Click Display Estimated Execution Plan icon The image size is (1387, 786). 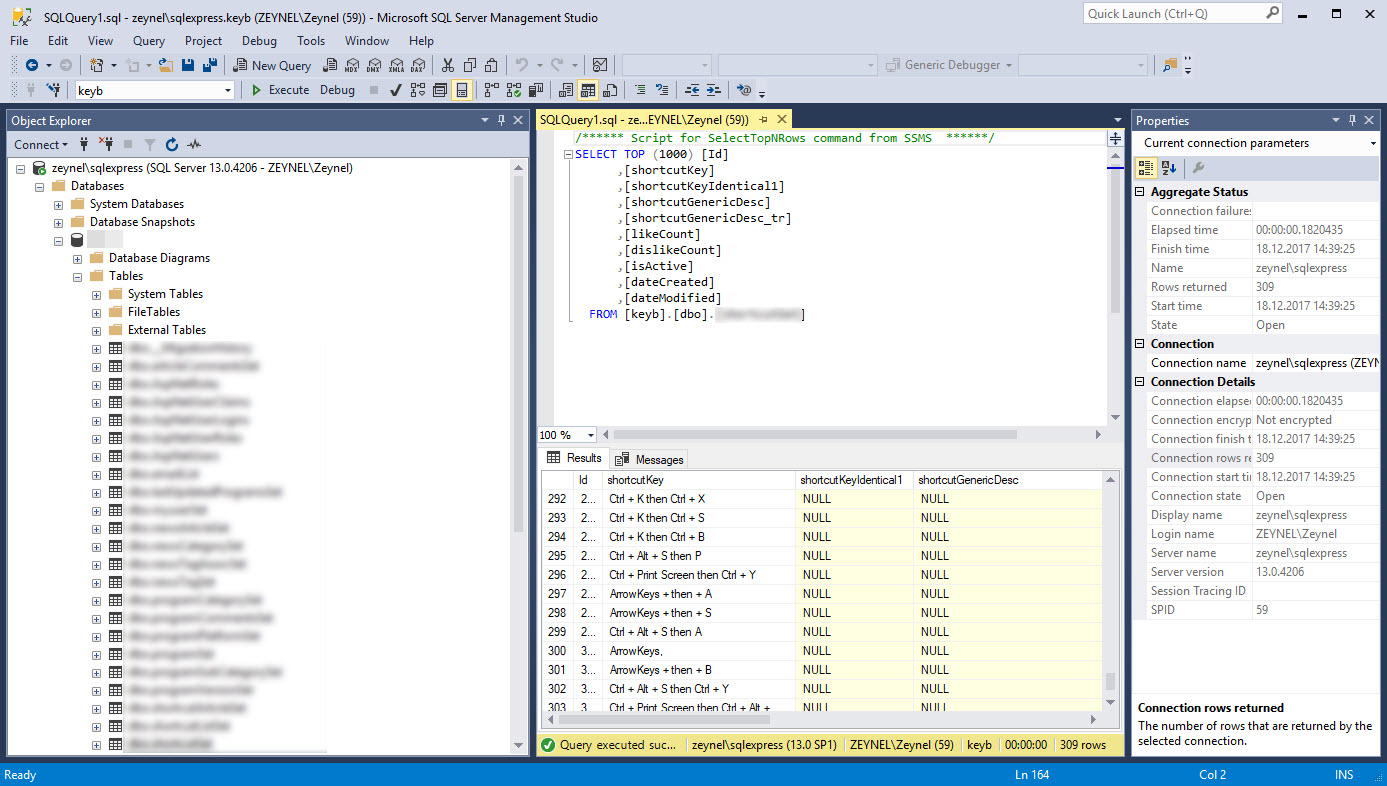pos(418,90)
